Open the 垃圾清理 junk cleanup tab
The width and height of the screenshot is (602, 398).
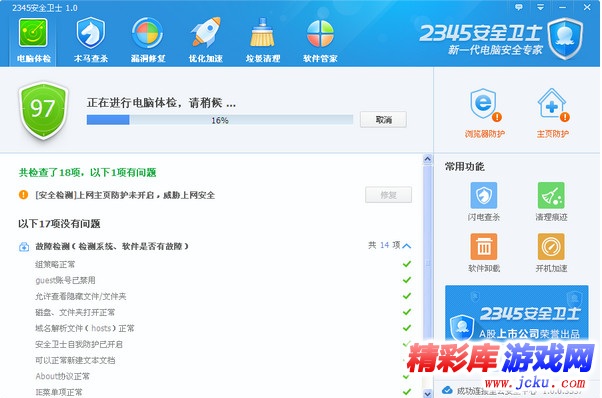coord(263,41)
